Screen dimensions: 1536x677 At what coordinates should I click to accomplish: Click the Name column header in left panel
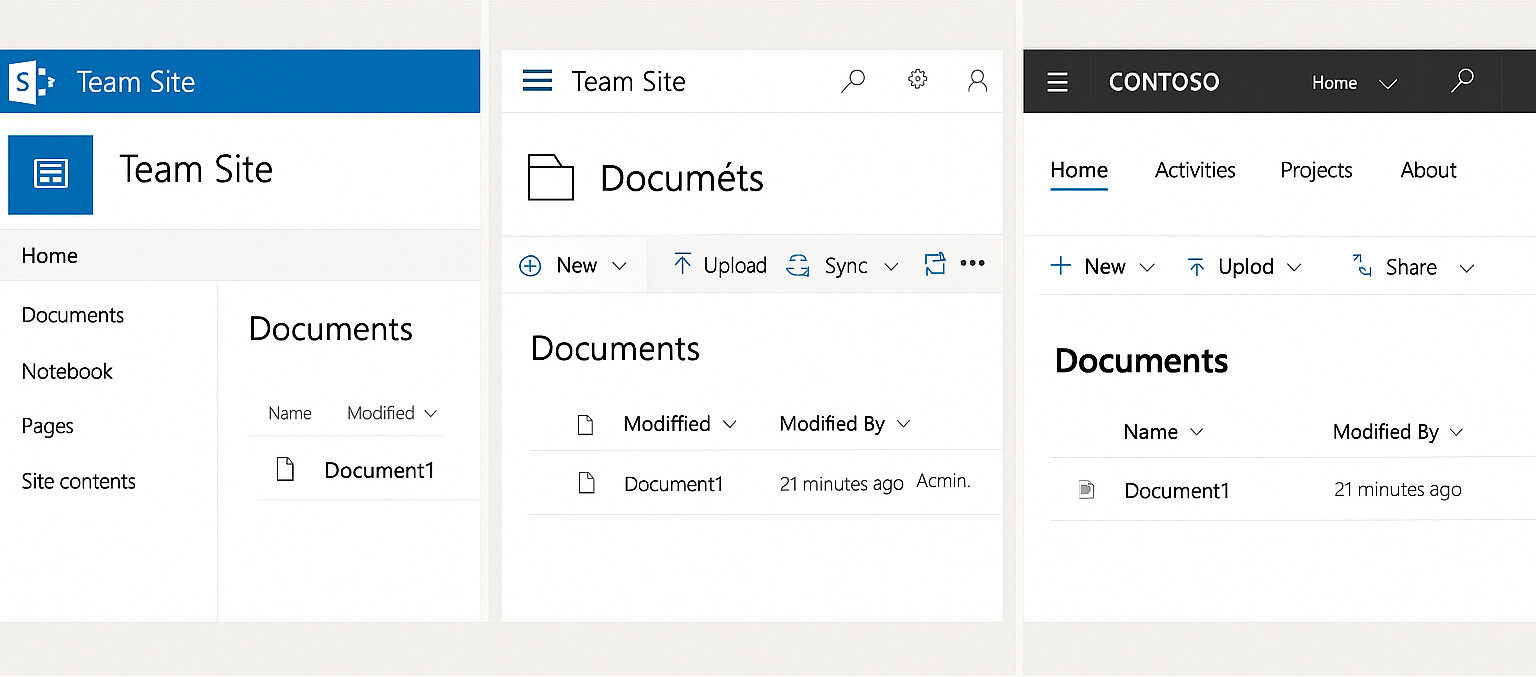(x=290, y=413)
